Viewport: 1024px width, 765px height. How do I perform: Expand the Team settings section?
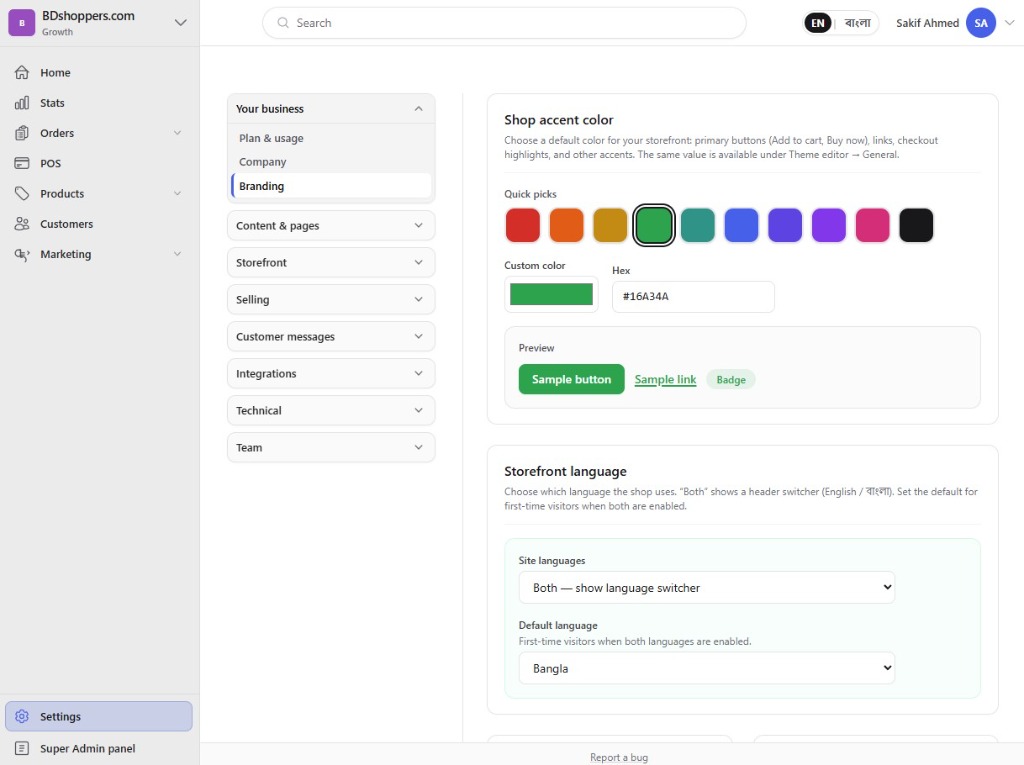(331, 448)
